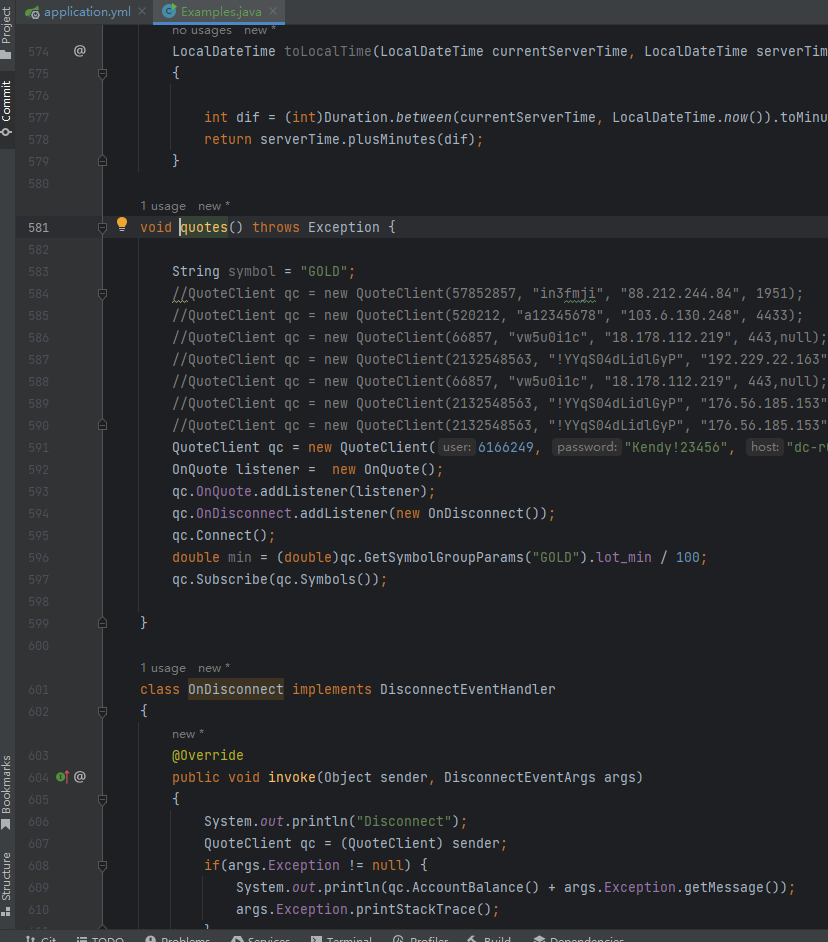This screenshot has height=942, width=828.
Task: Click the @ gutter icon on line 574
Action: tap(80, 51)
